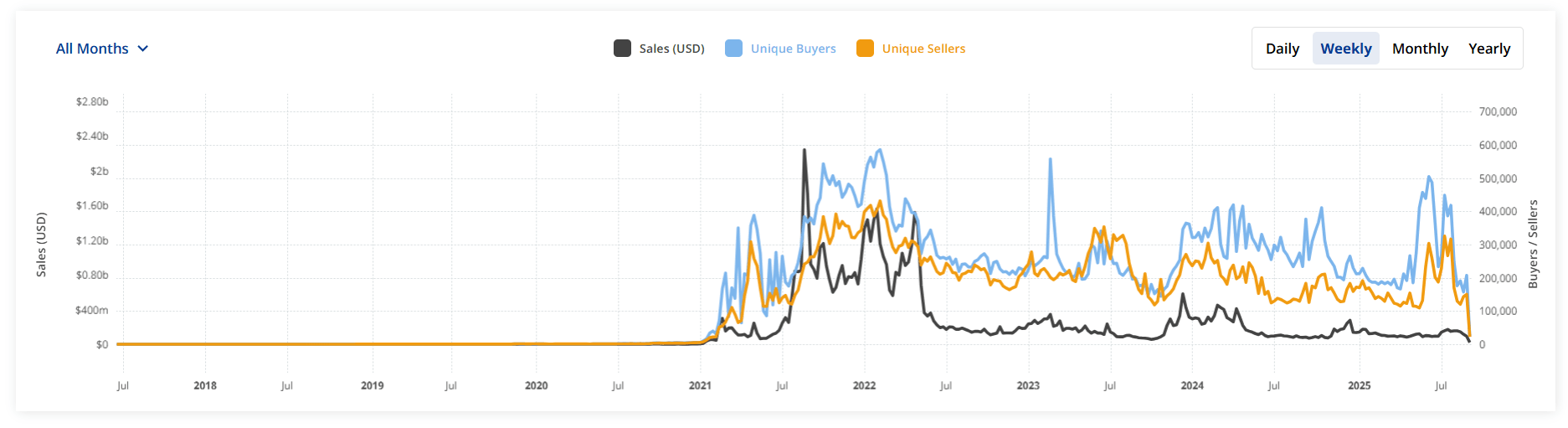Click the 2024 label on the x-axis
Viewport: 1568px width, 428px height.
(x=1192, y=385)
